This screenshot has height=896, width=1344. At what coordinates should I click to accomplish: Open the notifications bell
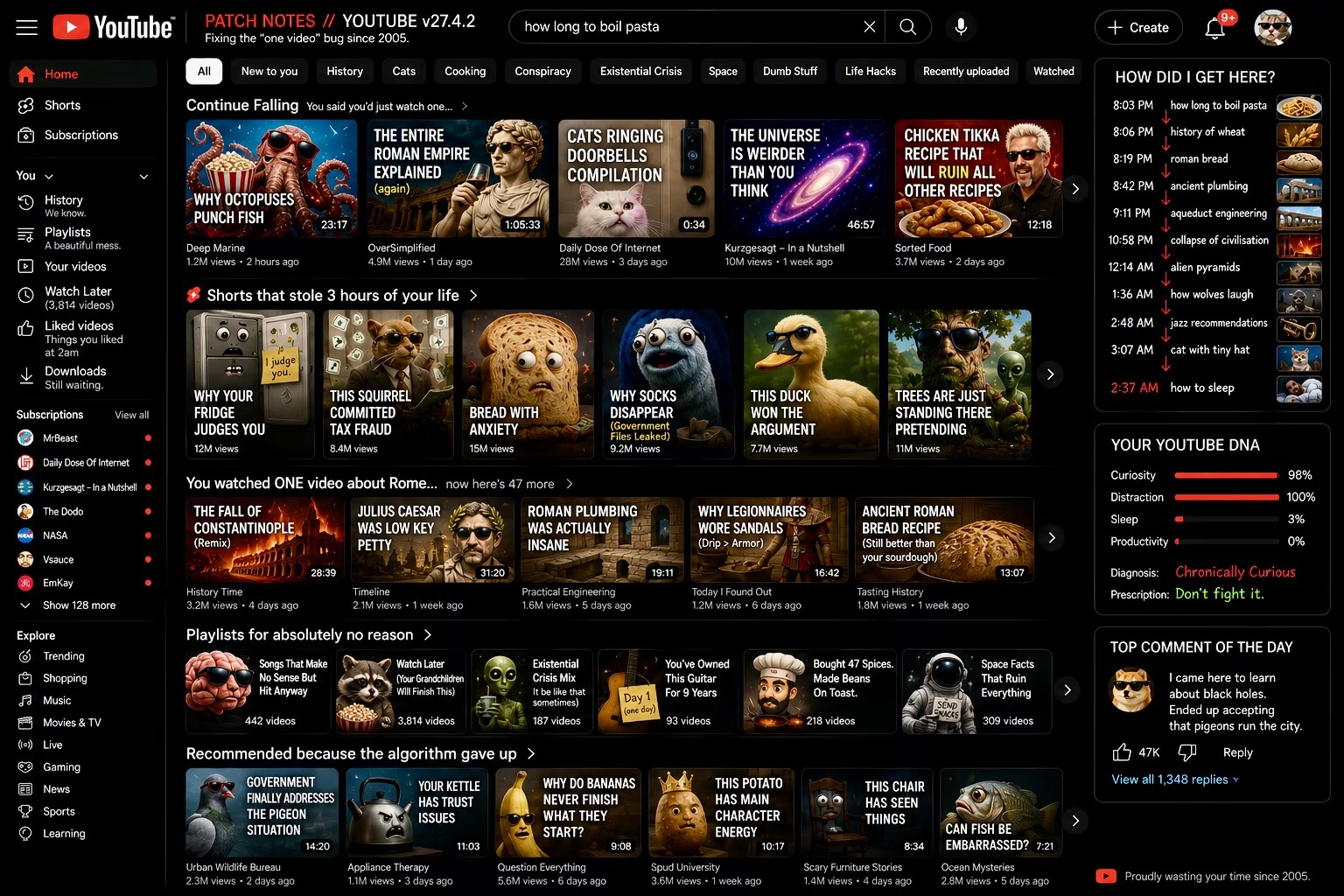coord(1215,28)
